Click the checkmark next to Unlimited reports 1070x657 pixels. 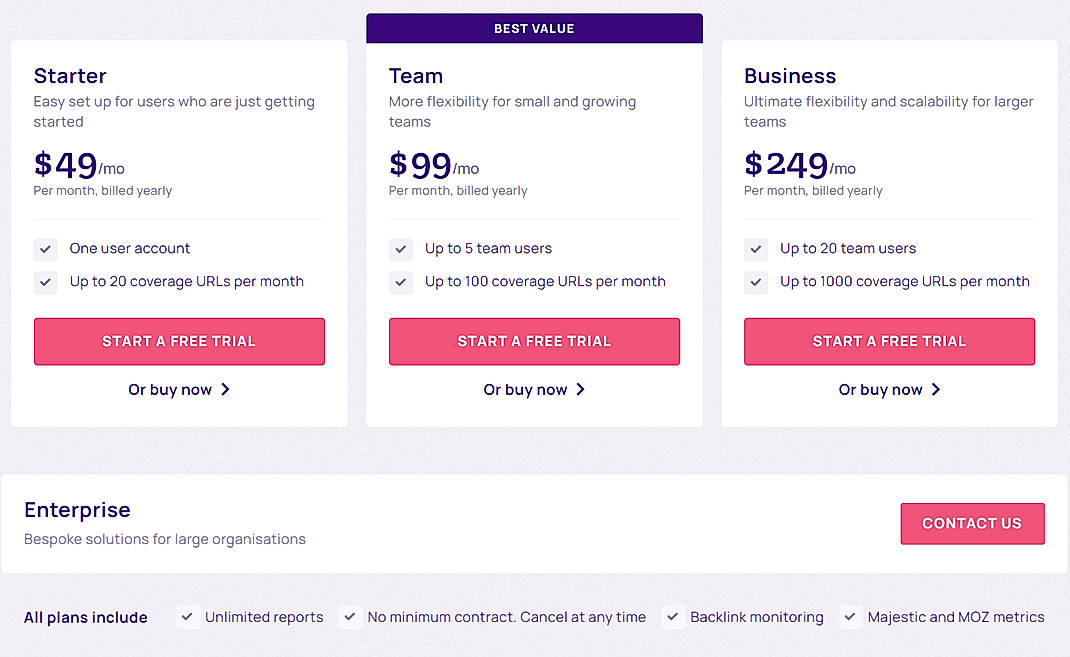coord(187,617)
